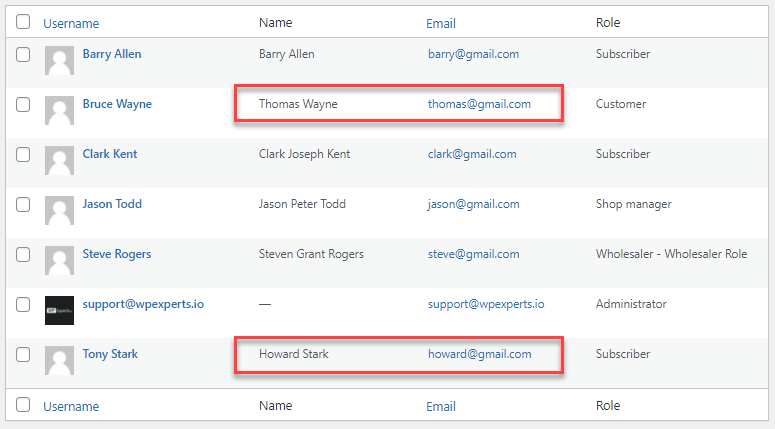Select the name text Jason Peter Todd
Viewport: 775px width, 429px height.
tap(302, 204)
